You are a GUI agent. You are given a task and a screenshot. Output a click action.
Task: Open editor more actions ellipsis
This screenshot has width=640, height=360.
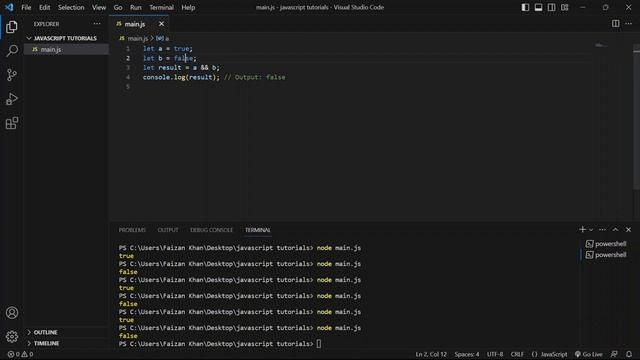(629, 24)
